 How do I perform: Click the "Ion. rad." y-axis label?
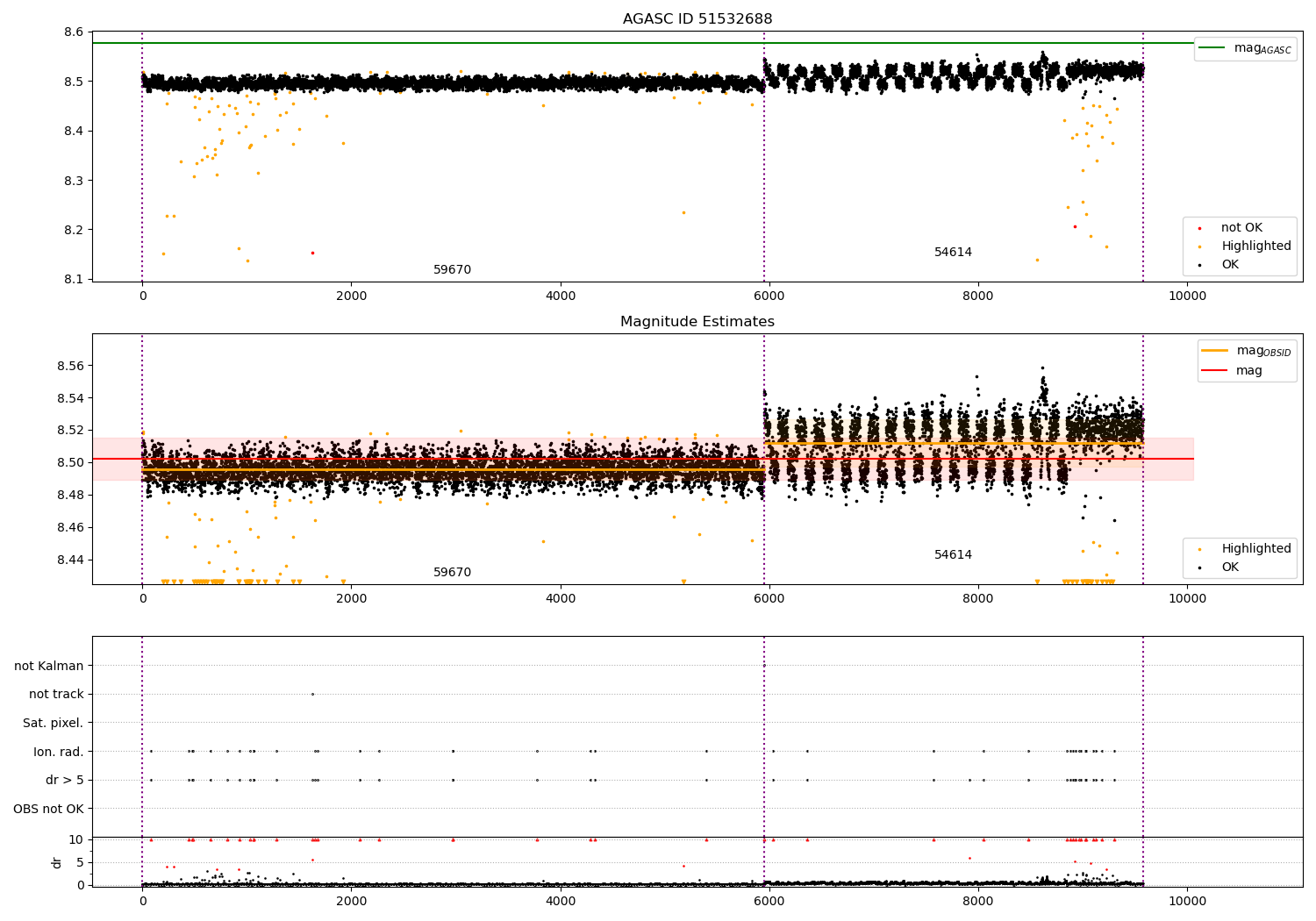tap(59, 752)
